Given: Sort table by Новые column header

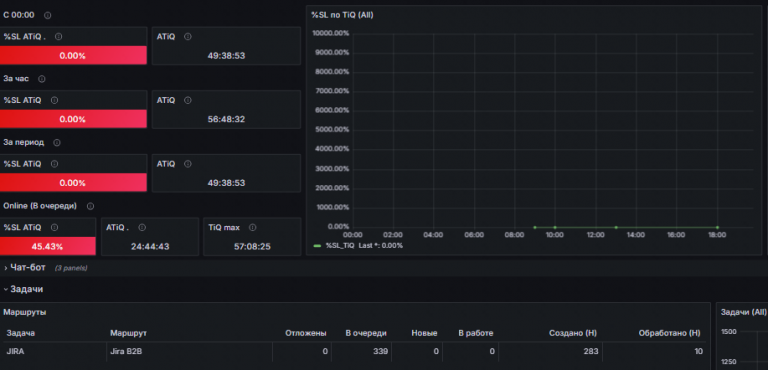Looking at the screenshot, I should tap(424, 333).
